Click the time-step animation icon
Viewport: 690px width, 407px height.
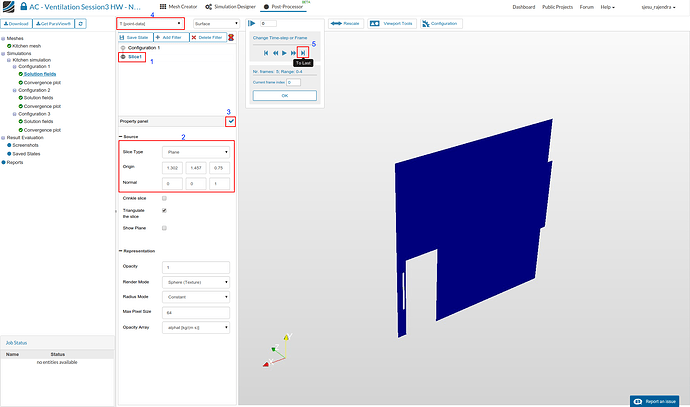coord(251,23)
